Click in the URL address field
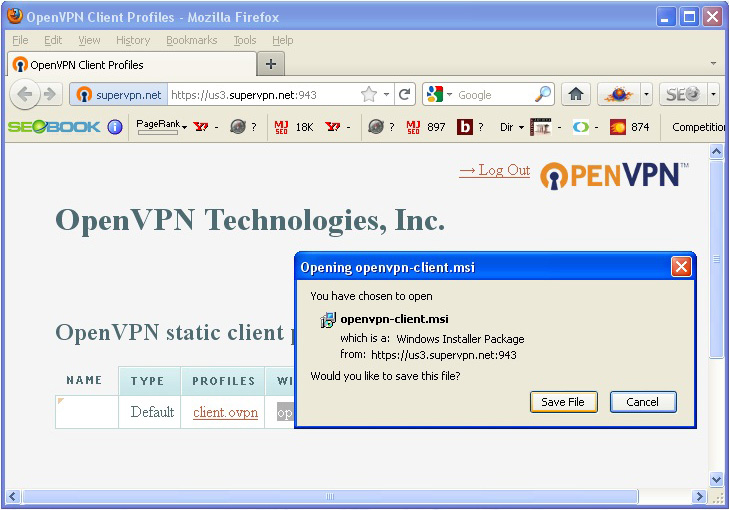The width and height of the screenshot is (729, 510). tap(263, 95)
